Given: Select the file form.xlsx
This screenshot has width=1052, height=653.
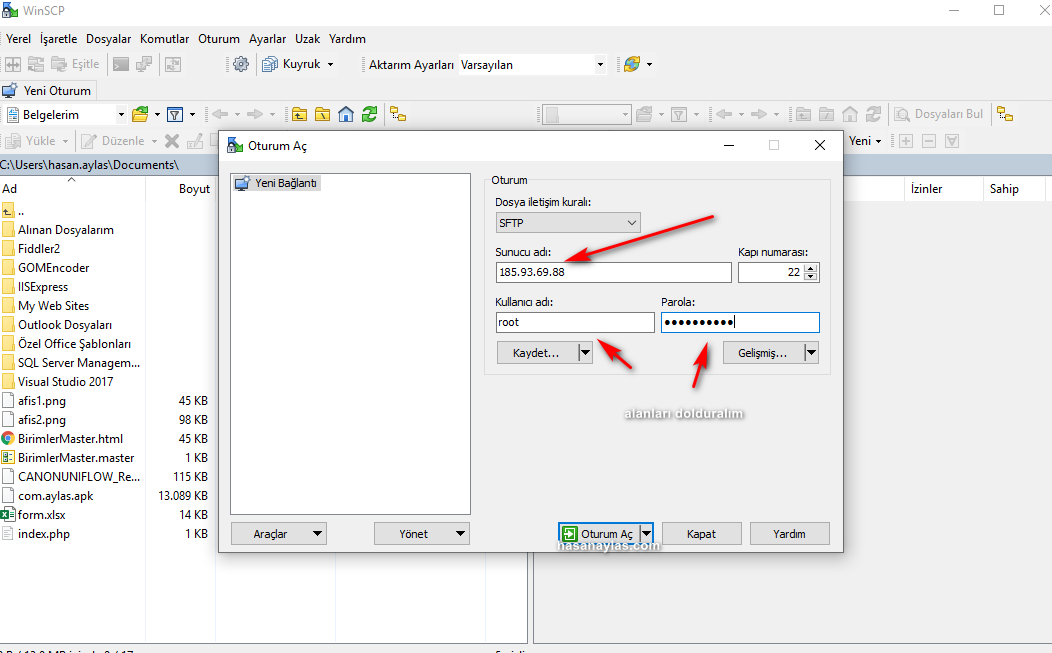Looking at the screenshot, I should (x=42, y=515).
